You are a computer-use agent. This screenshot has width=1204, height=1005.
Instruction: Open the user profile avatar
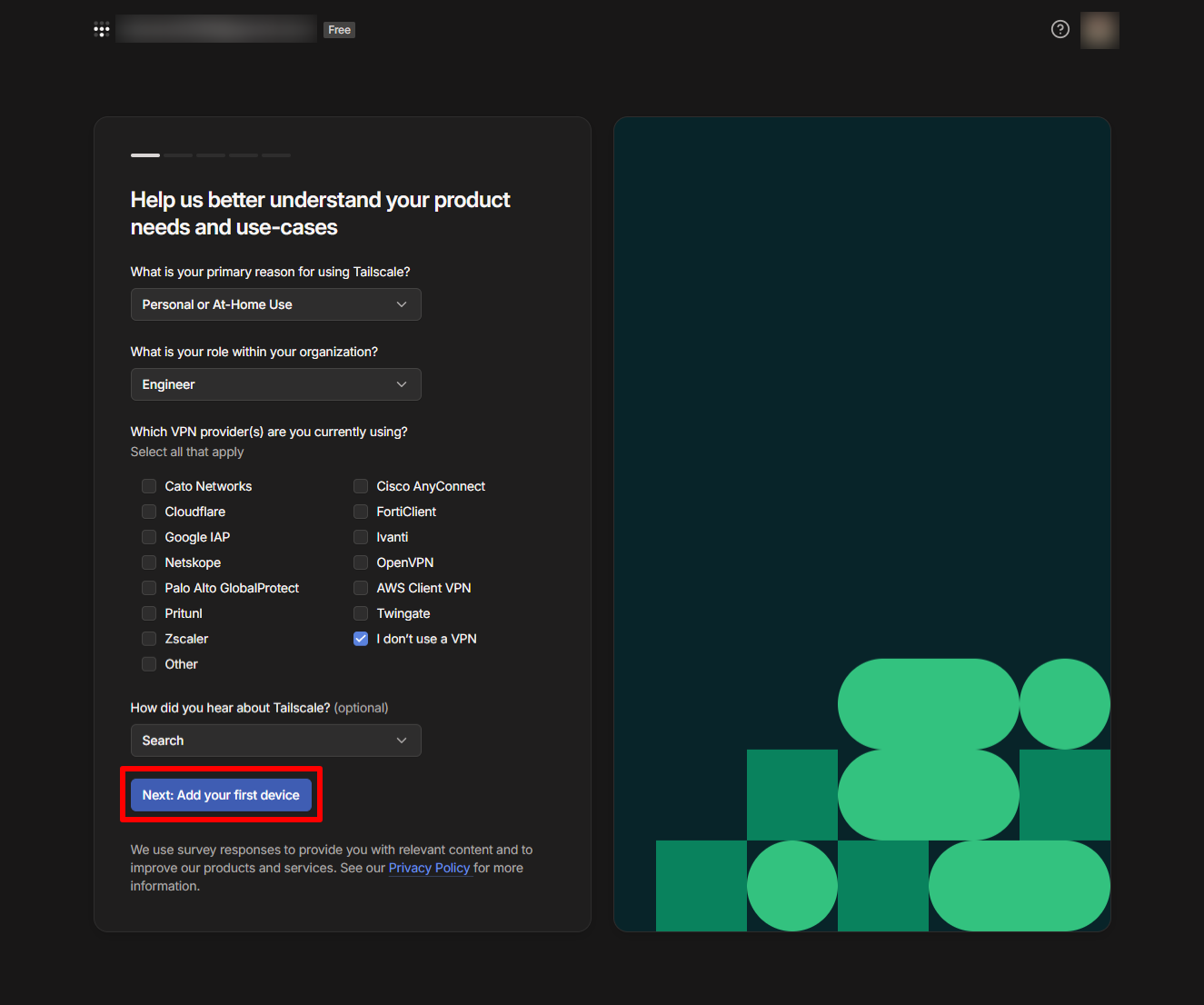point(1100,30)
